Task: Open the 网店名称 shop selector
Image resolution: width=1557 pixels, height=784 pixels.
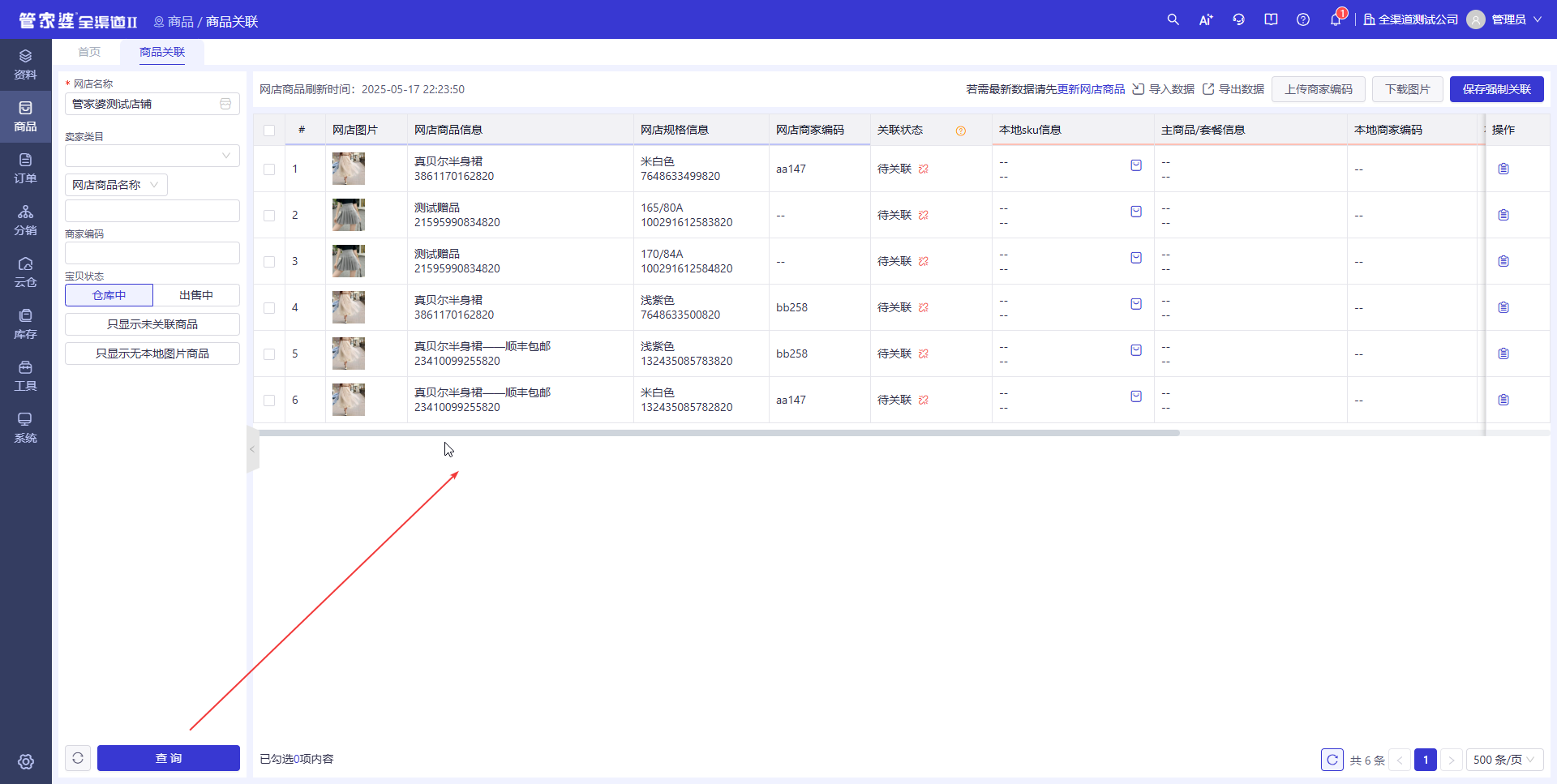Action: [152, 104]
